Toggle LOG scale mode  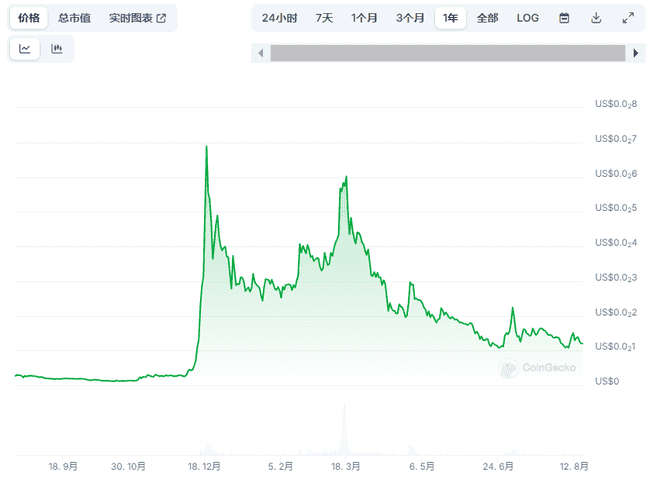tap(527, 18)
